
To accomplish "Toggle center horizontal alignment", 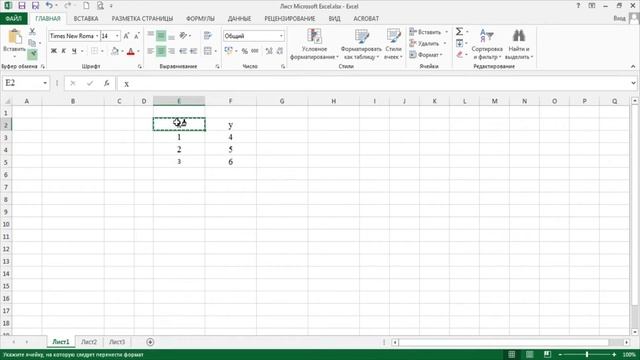I will point(161,51).
